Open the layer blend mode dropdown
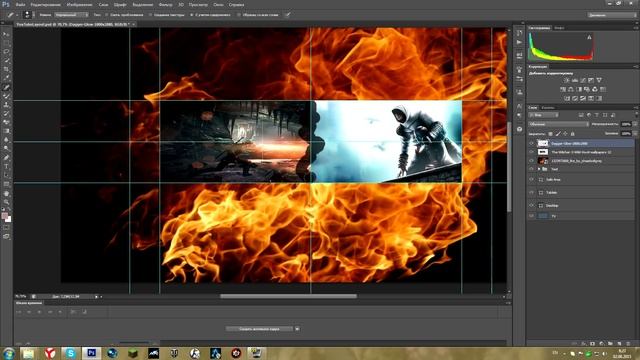640x360 pixels. point(558,124)
